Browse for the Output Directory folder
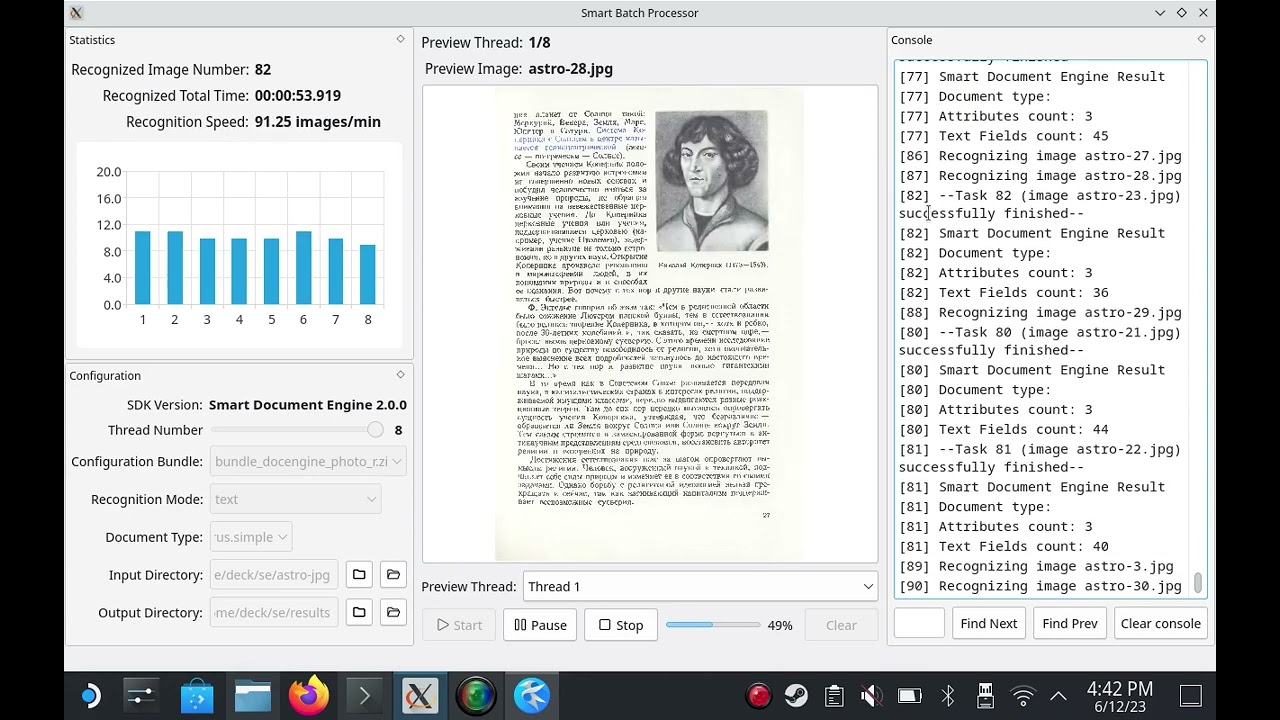The height and width of the screenshot is (720, 1280). [x=359, y=612]
